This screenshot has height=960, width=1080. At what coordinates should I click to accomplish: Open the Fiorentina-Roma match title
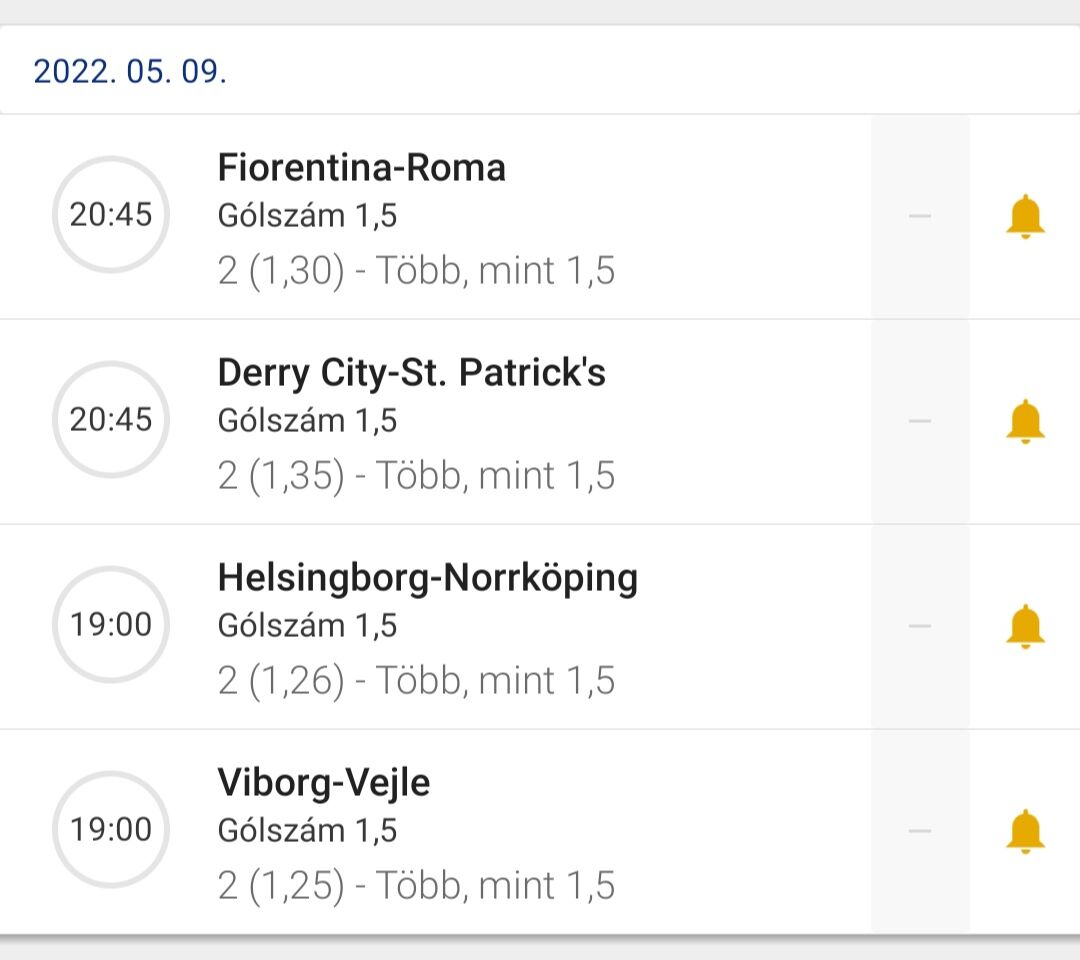[361, 167]
